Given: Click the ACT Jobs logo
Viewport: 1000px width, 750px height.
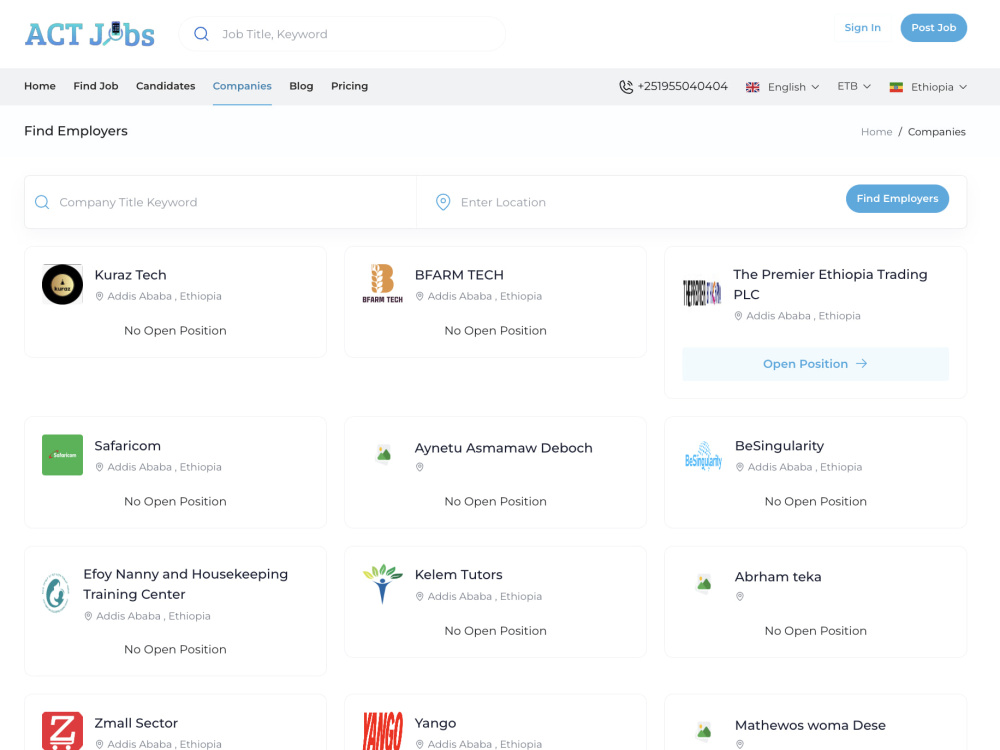Looking at the screenshot, I should [x=90, y=34].
